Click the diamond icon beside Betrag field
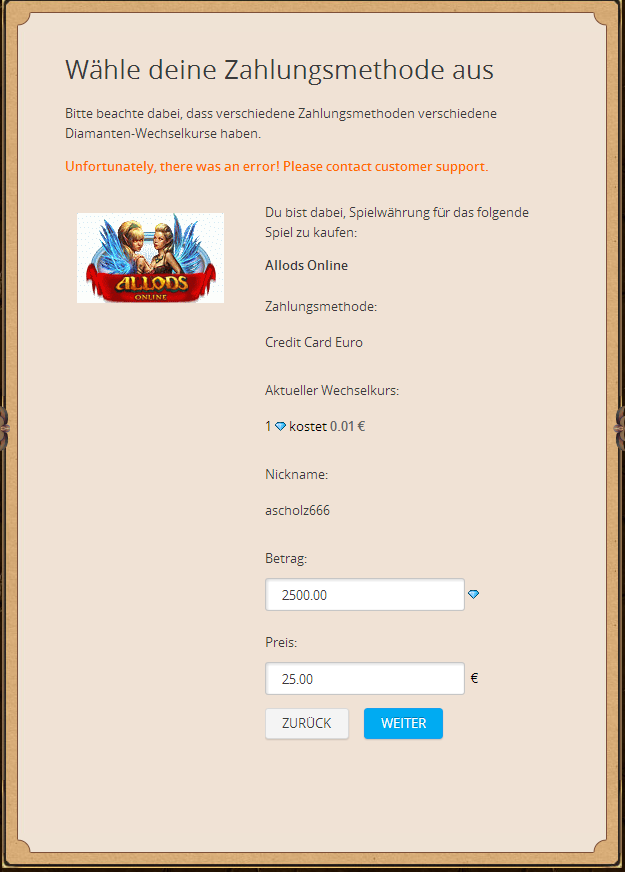 click(473, 594)
